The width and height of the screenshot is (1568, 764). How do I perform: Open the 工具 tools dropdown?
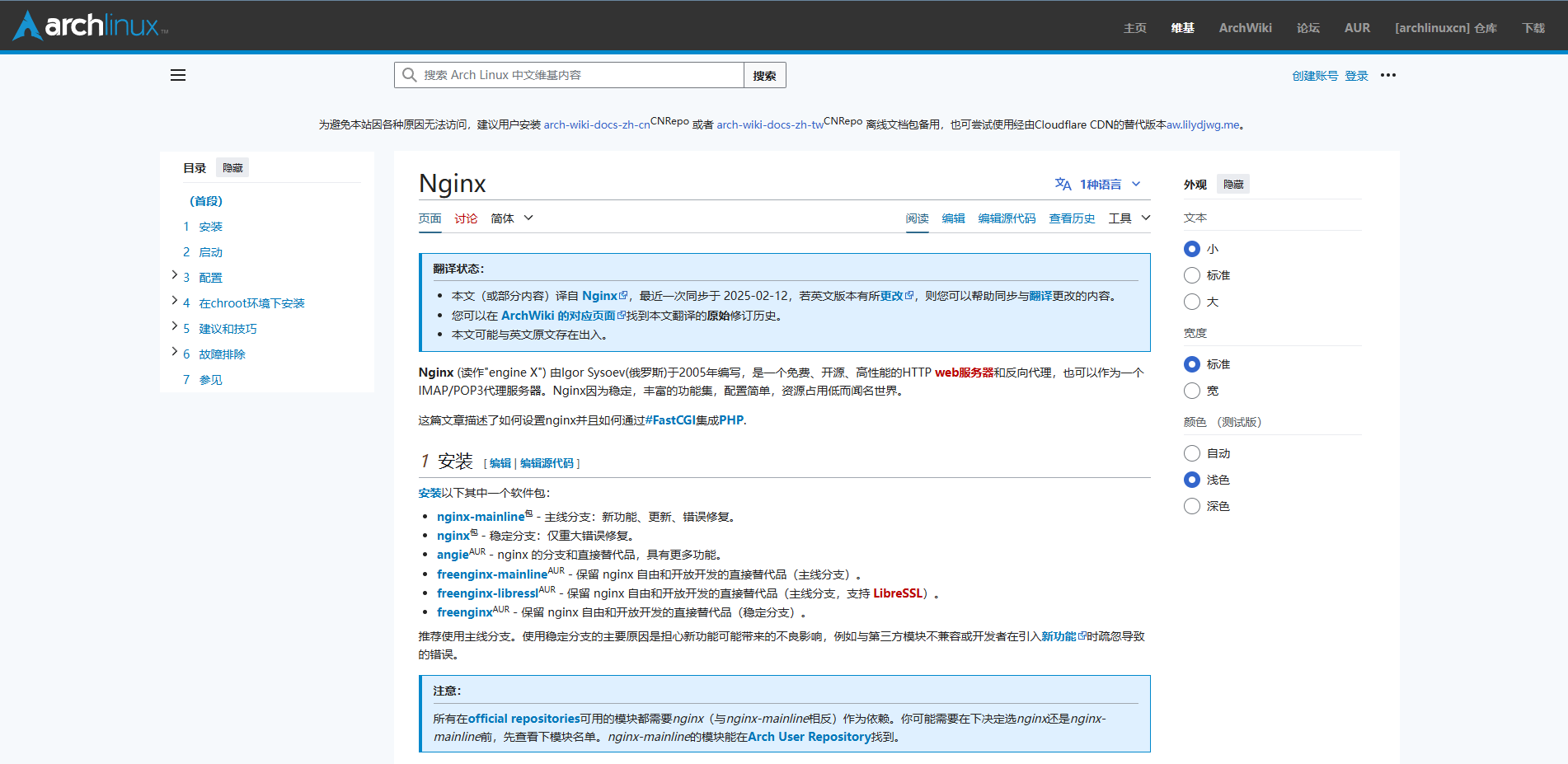[x=1129, y=218]
